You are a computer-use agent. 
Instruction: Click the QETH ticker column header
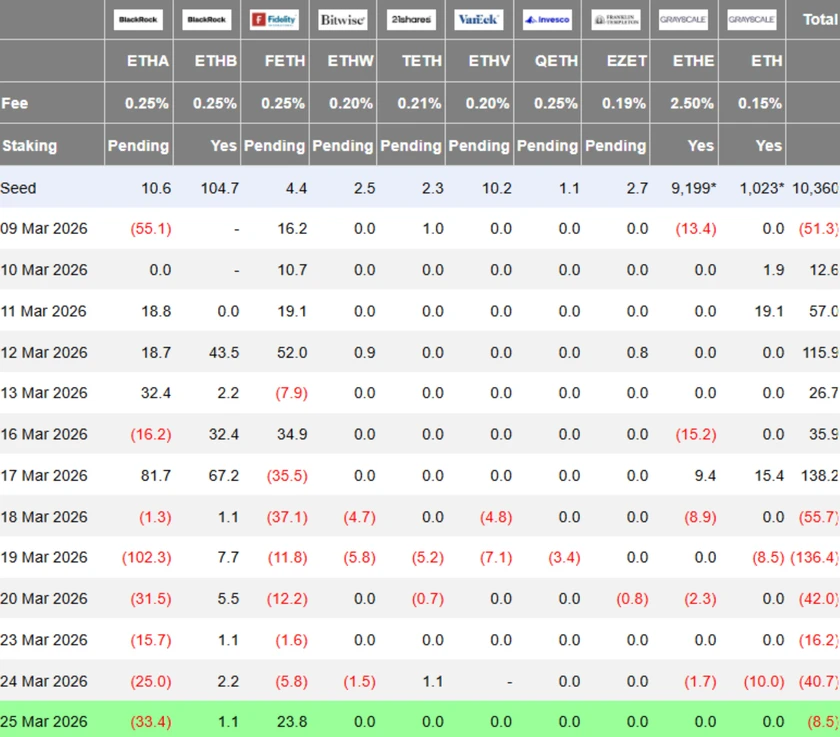pyautogui.click(x=556, y=61)
